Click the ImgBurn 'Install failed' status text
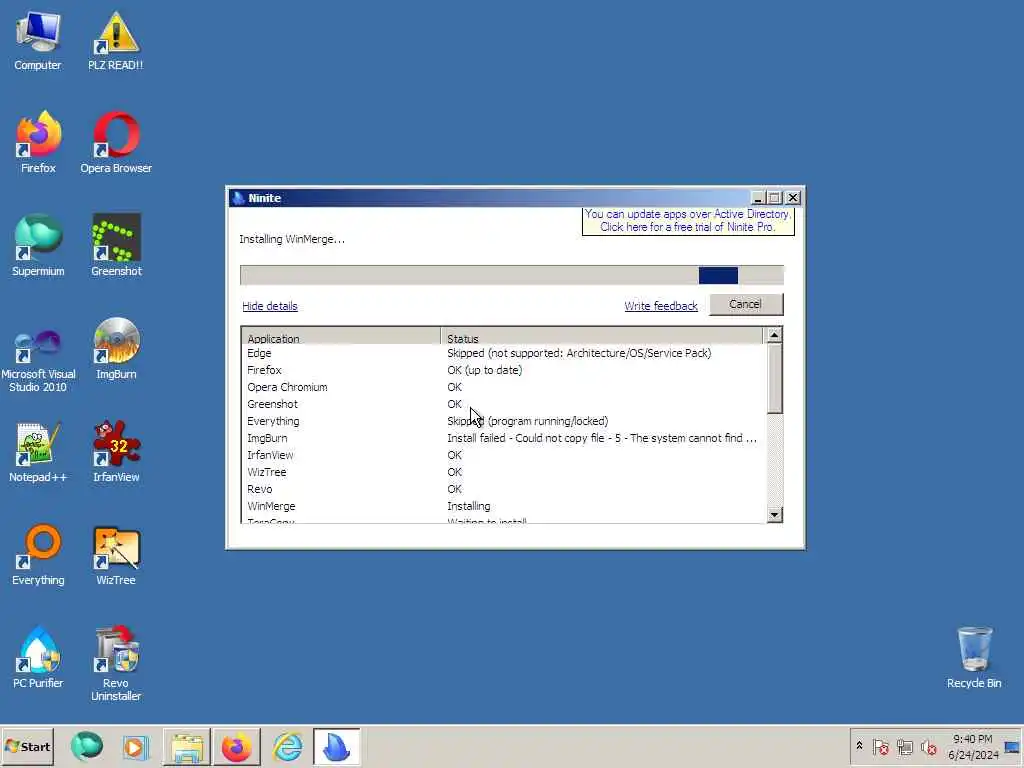This screenshot has height=768, width=1024. (602, 438)
